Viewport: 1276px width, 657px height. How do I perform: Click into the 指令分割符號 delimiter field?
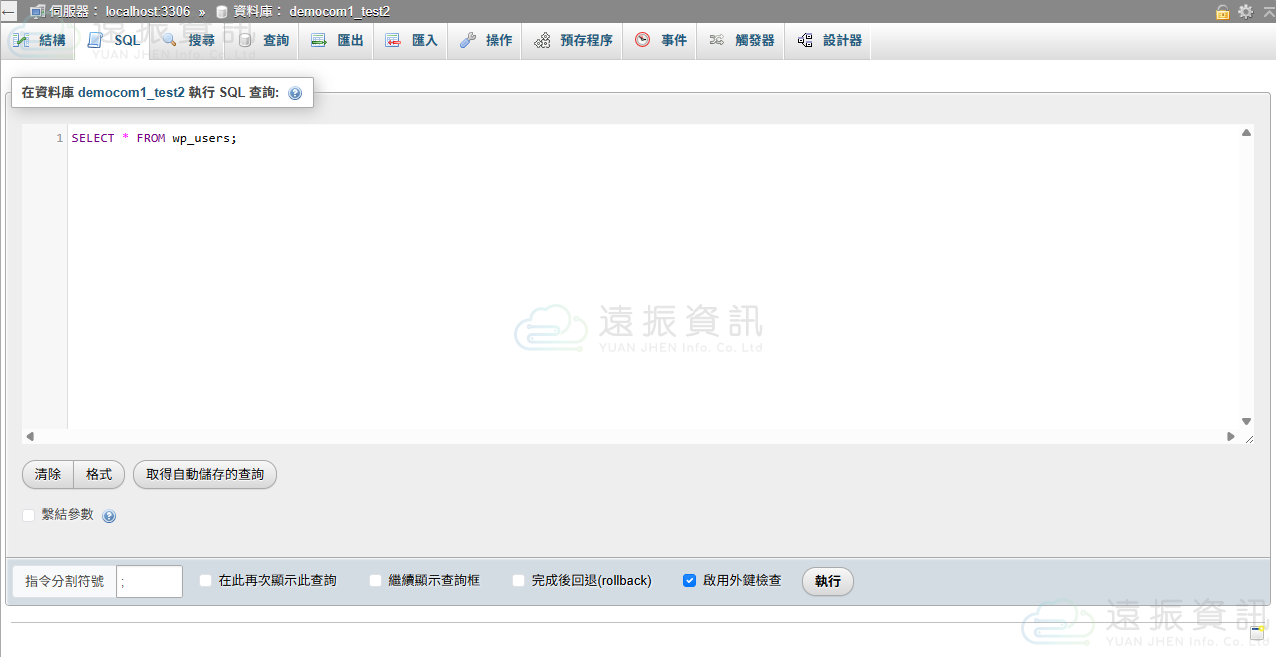[149, 581]
